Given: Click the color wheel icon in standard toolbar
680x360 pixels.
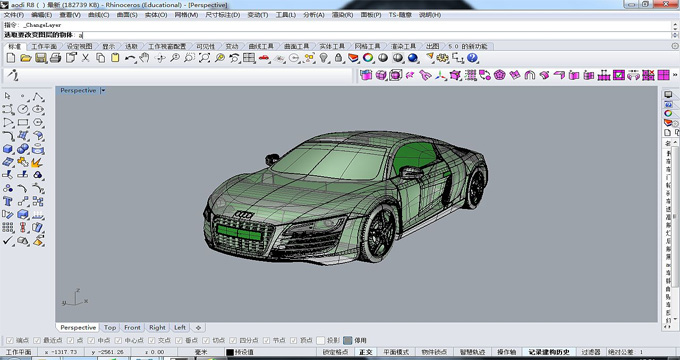Looking at the screenshot, I should coord(368,58).
